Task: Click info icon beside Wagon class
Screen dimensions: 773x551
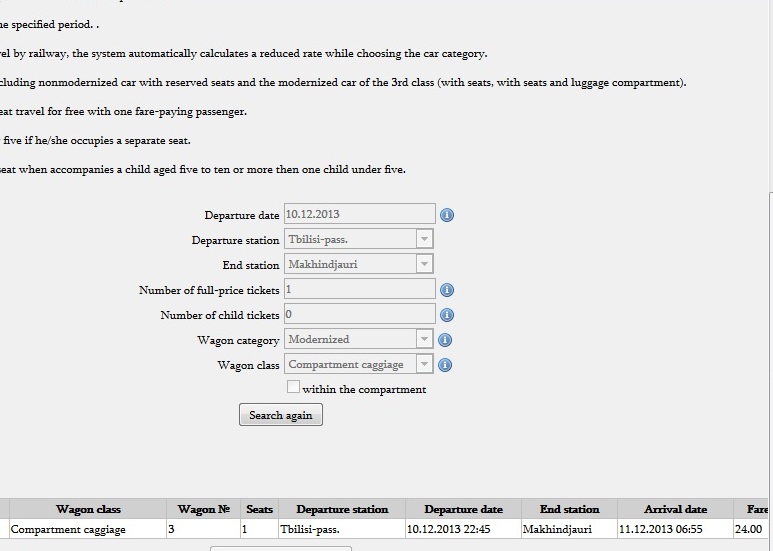Action: tap(445, 365)
